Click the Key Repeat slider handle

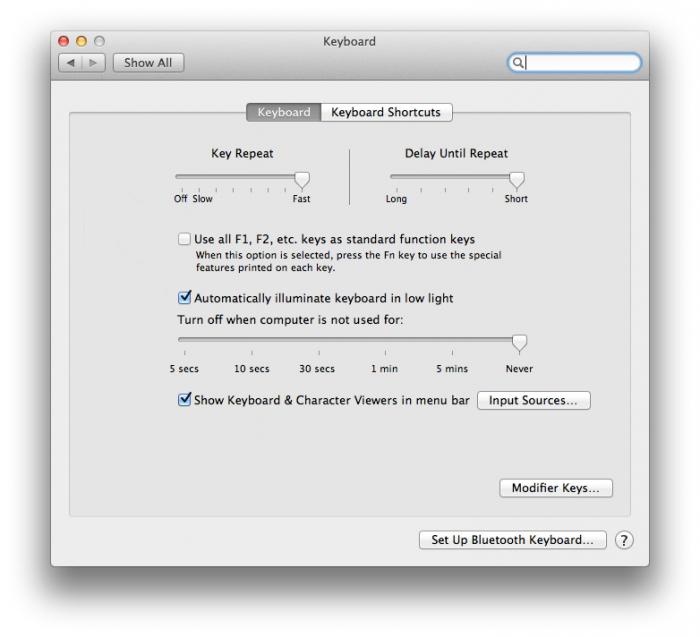tap(301, 179)
